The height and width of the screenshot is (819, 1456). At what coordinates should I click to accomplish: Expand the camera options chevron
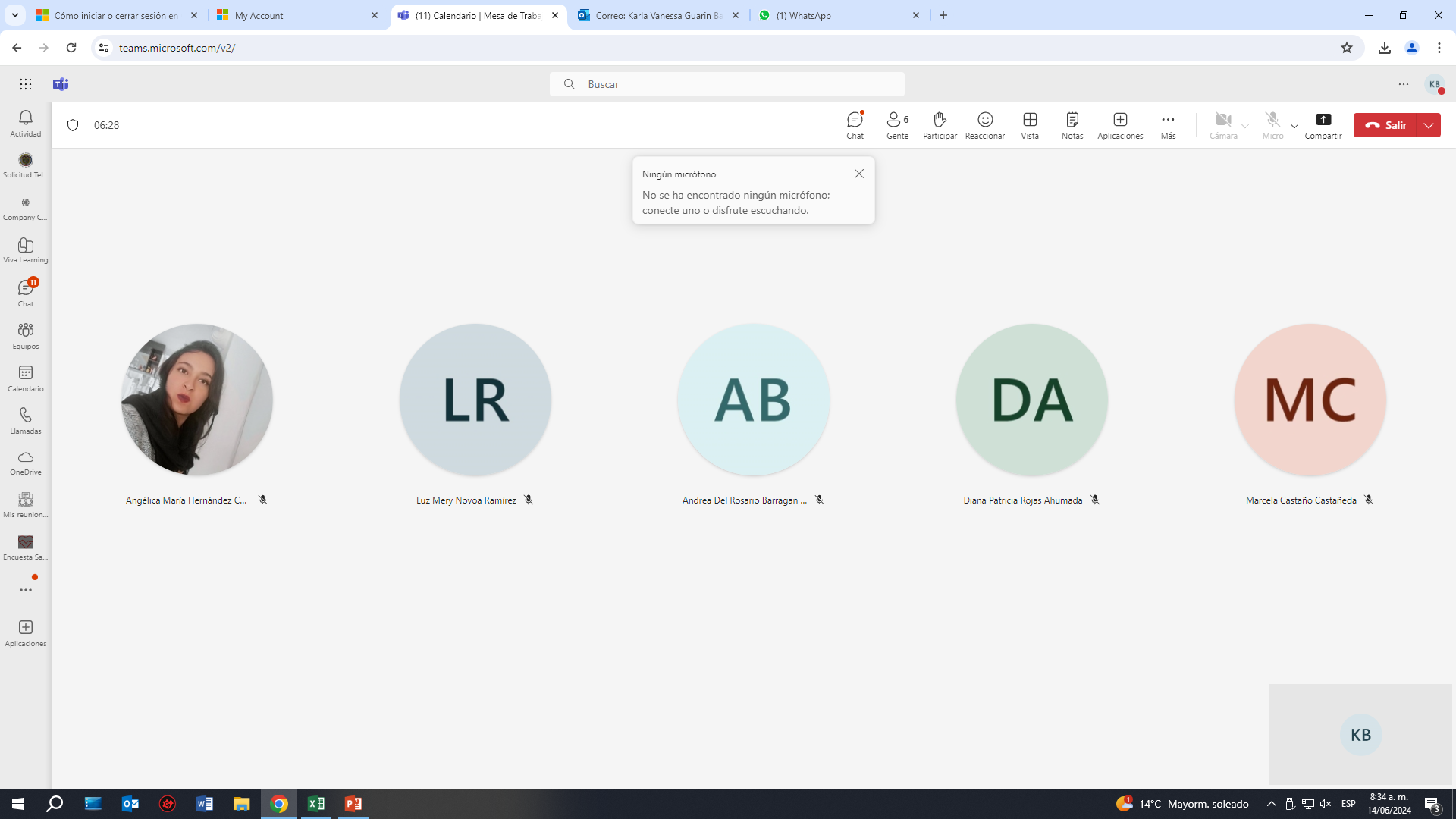(x=1244, y=126)
